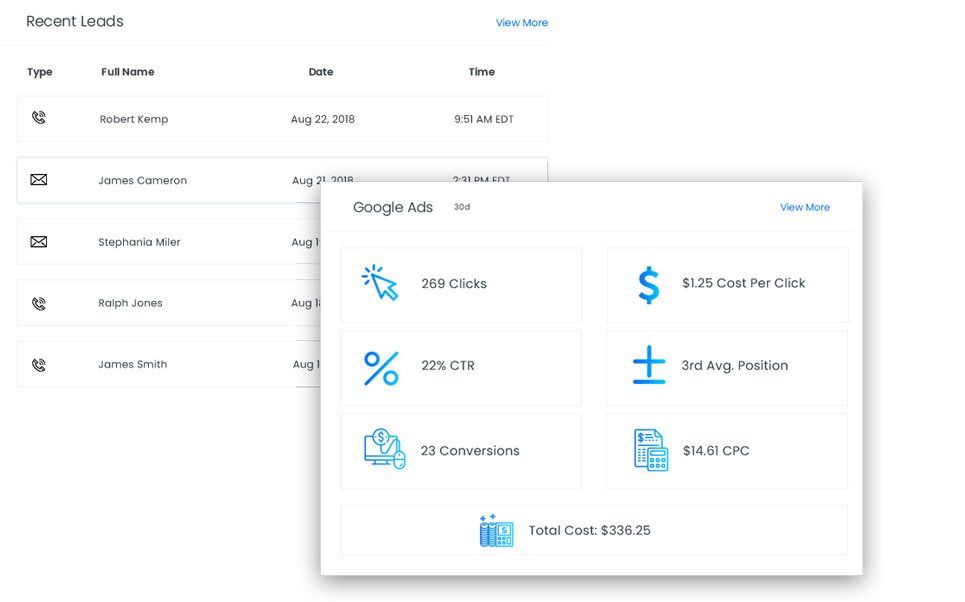
Task: Open View More in Google Ads panel
Action: tap(805, 207)
